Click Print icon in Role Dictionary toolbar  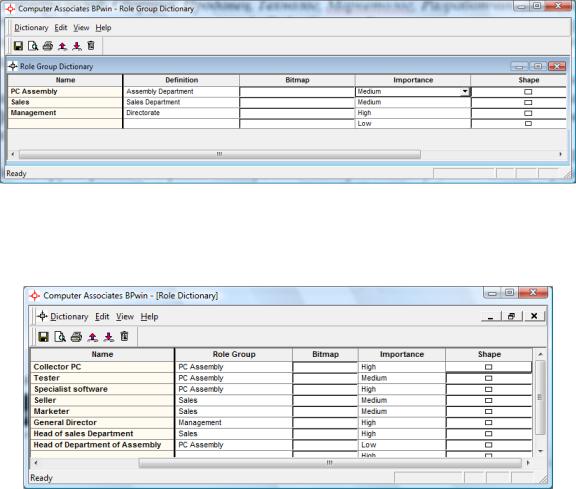(76, 337)
